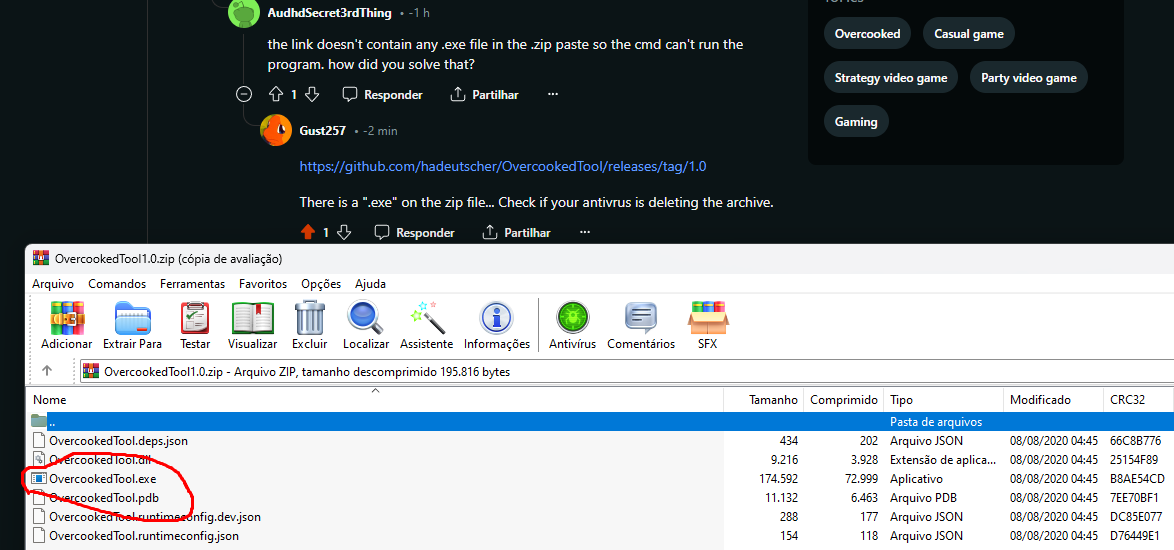The width and height of the screenshot is (1174, 550).
Task: Click the Adicionar toolbar icon in WinRAR
Action: pos(67,318)
